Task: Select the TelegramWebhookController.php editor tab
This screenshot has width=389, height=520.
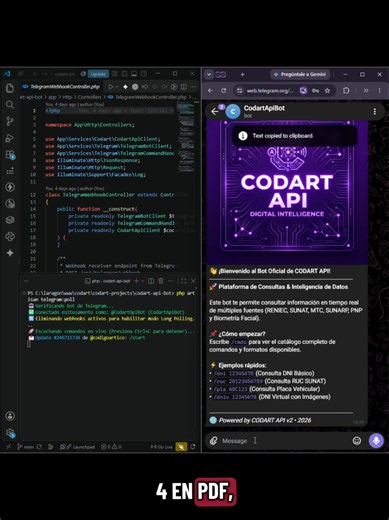Action: point(62,87)
